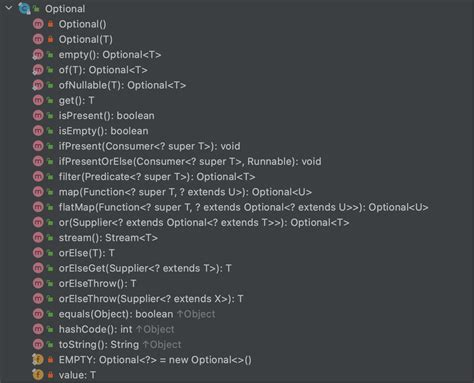
Task: Select ofNullable(T) method entry
Action: tap(122, 85)
